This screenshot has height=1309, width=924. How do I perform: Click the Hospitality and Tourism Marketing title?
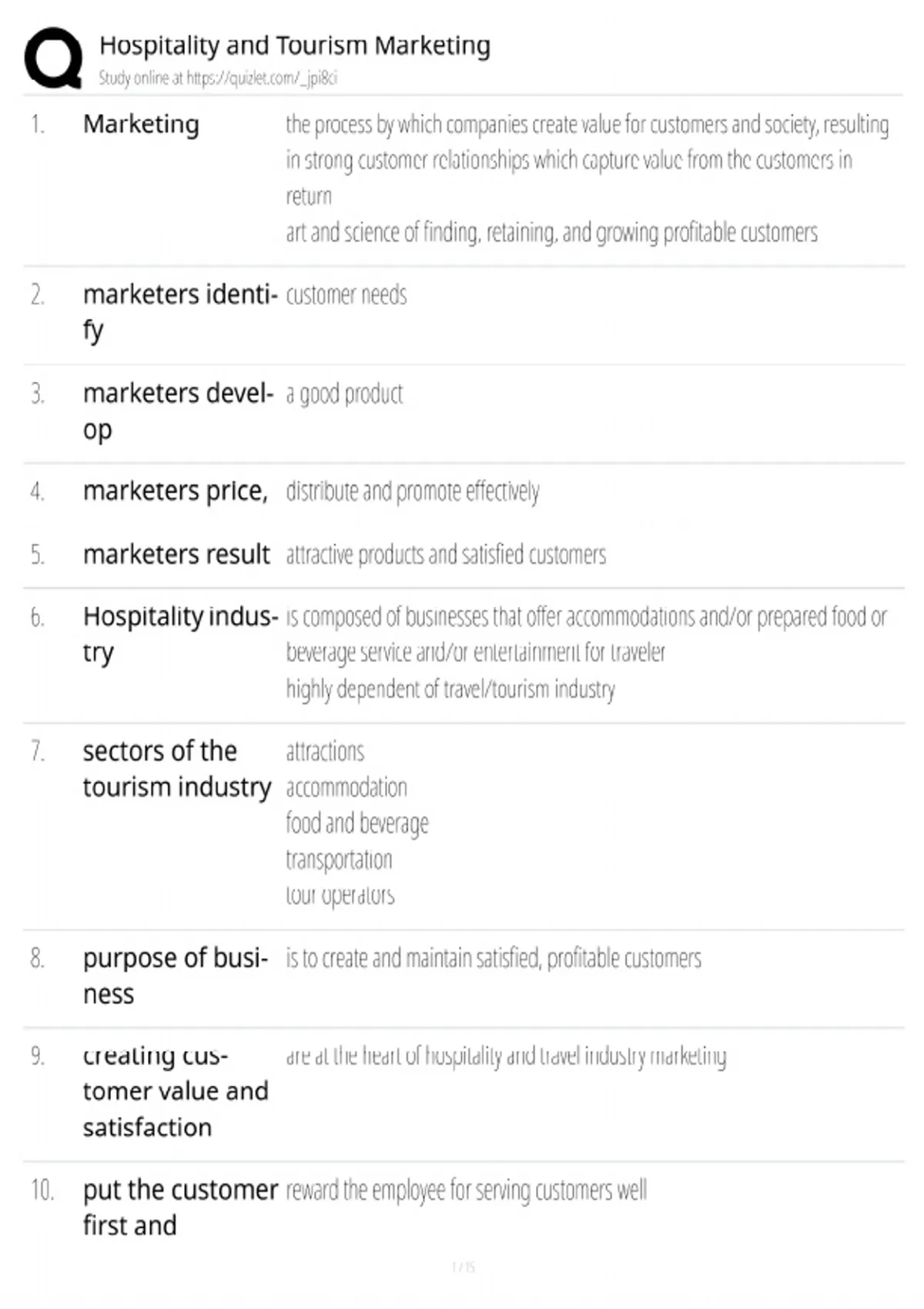[295, 45]
